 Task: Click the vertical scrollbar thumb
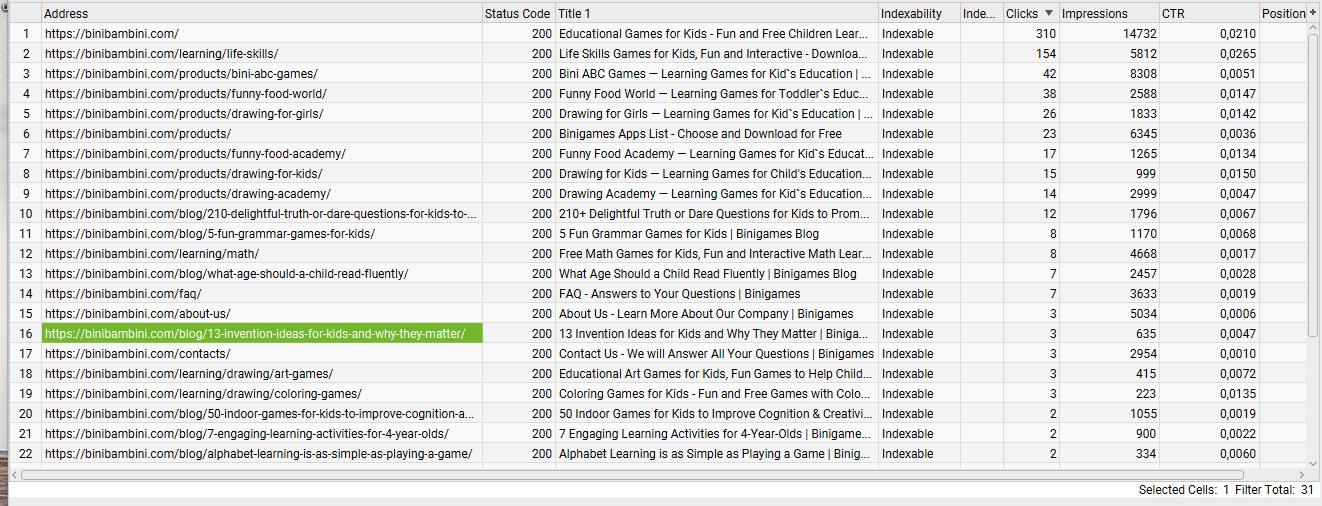(1313, 187)
